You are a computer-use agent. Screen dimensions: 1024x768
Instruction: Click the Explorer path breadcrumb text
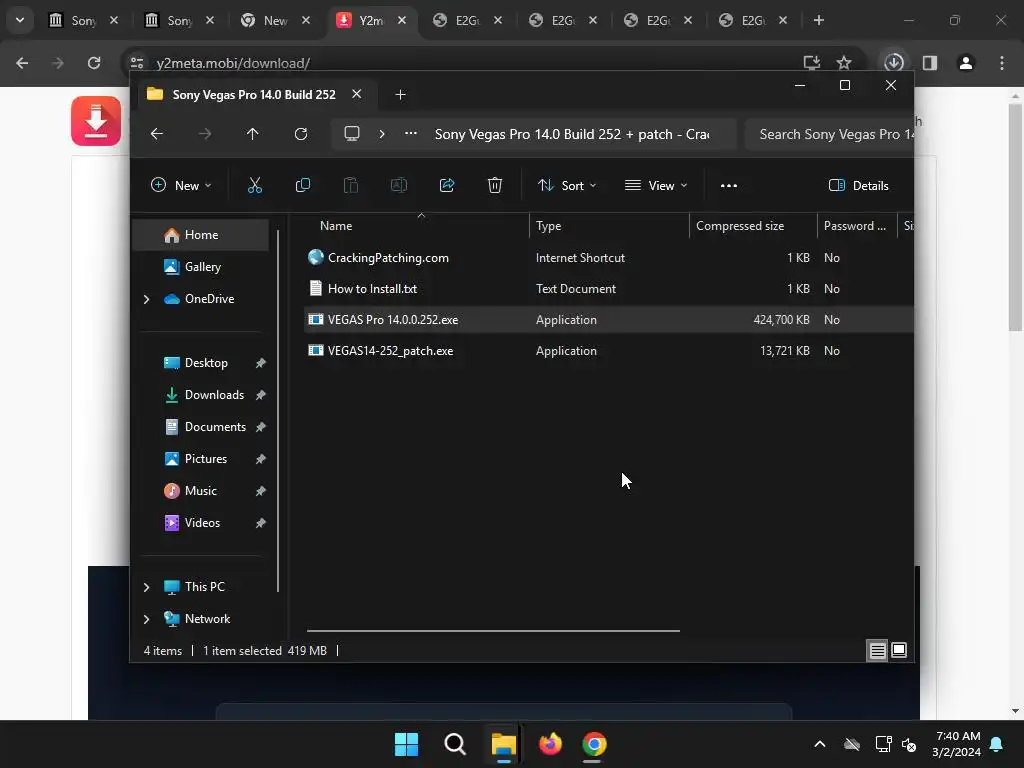[572, 134]
